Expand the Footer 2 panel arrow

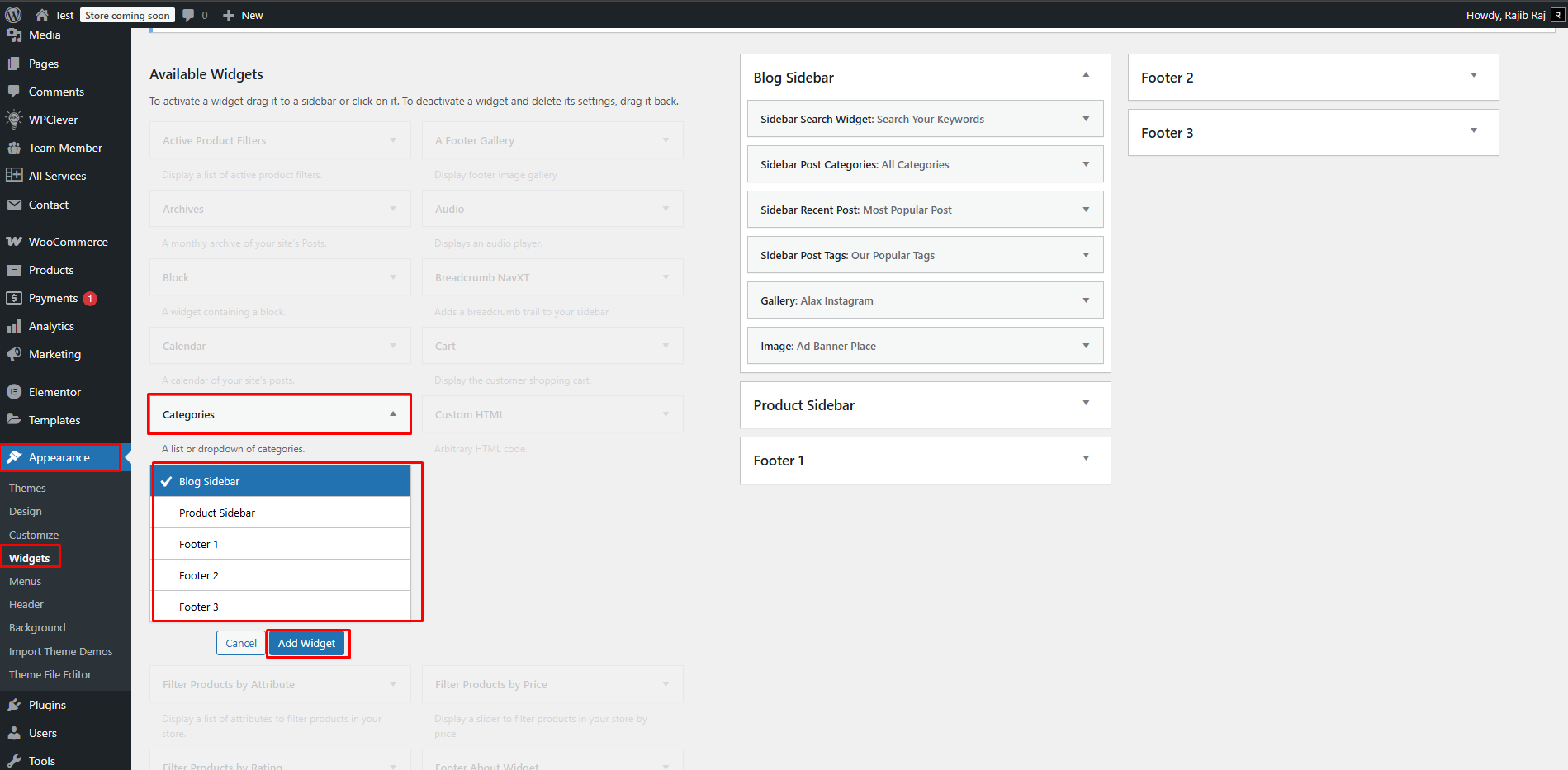1474,75
